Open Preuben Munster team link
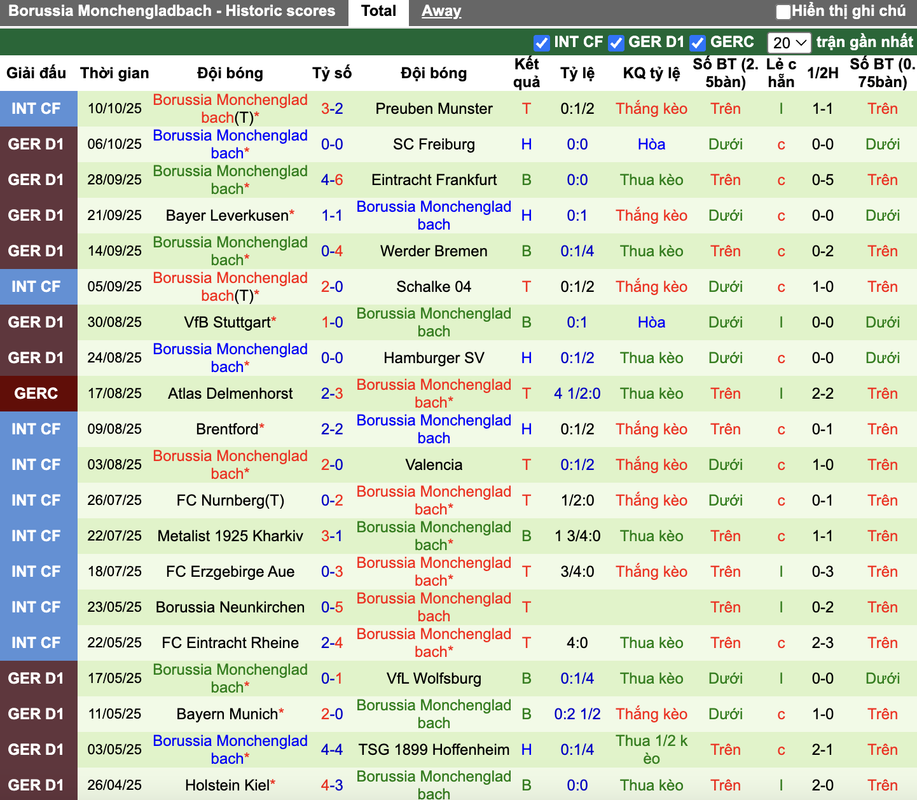 pyautogui.click(x=434, y=109)
